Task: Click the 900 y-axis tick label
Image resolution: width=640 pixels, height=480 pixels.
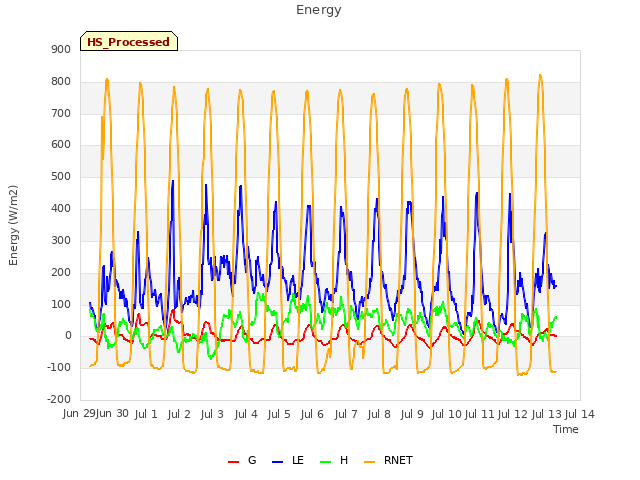Action: pyautogui.click(x=61, y=49)
